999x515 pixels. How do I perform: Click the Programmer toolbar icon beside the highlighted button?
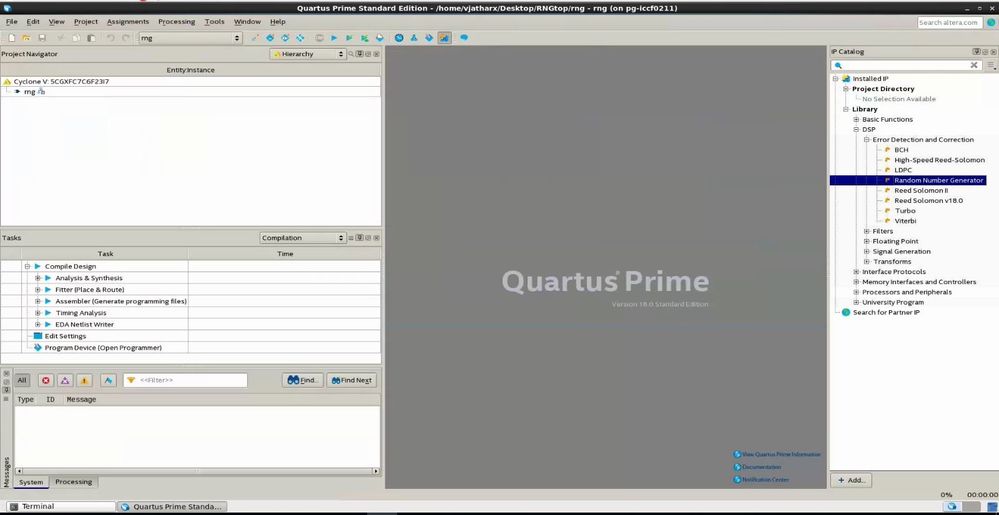[x=429, y=38]
